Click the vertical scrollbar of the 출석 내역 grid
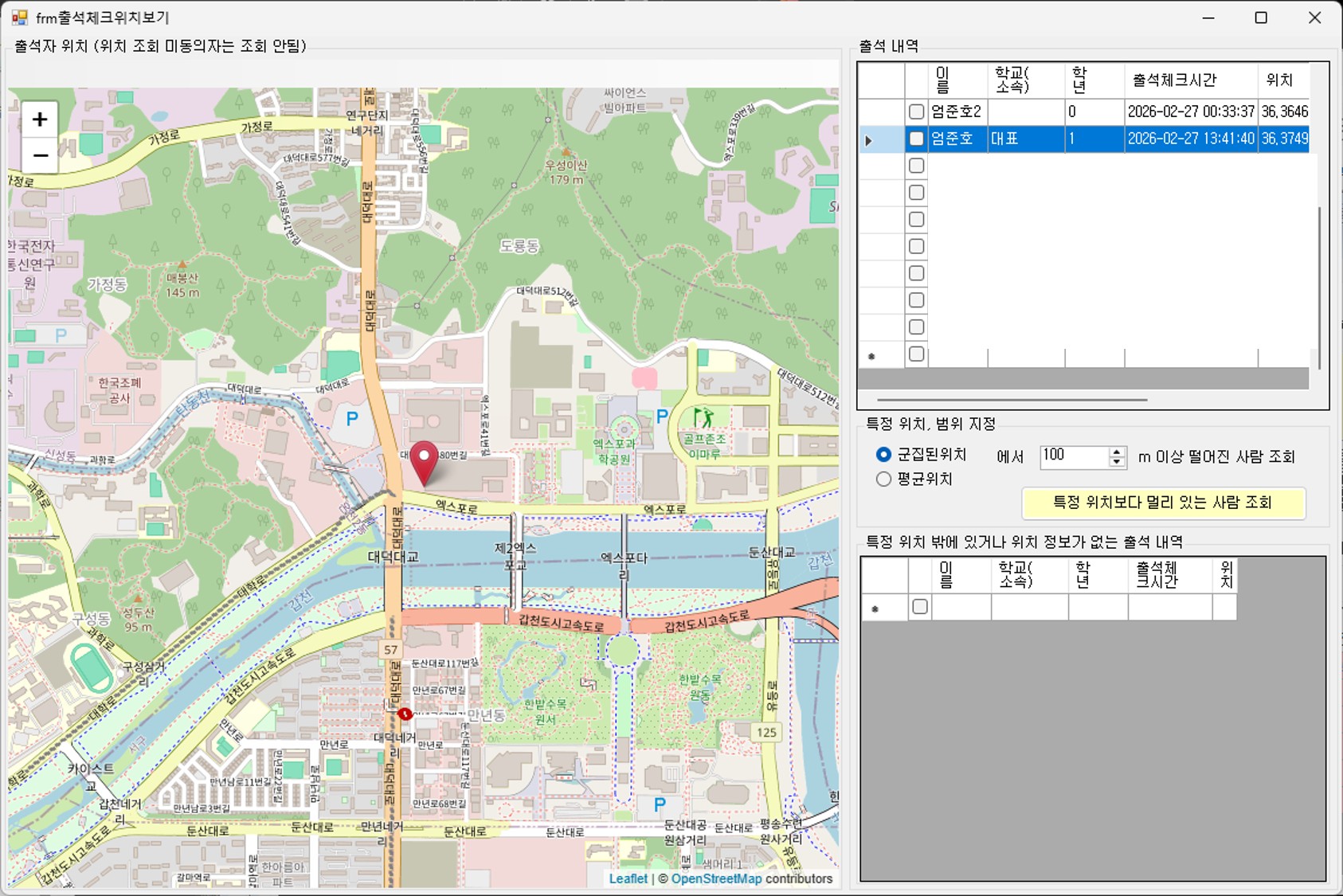The image size is (1343, 896). click(1319, 287)
